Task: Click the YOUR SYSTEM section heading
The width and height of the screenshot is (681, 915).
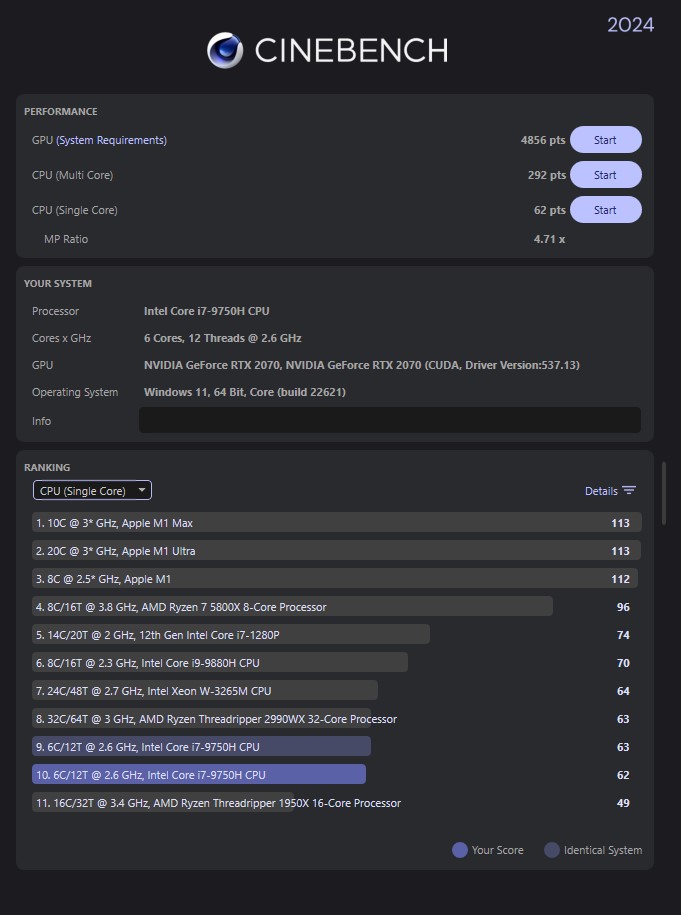Action: point(58,284)
